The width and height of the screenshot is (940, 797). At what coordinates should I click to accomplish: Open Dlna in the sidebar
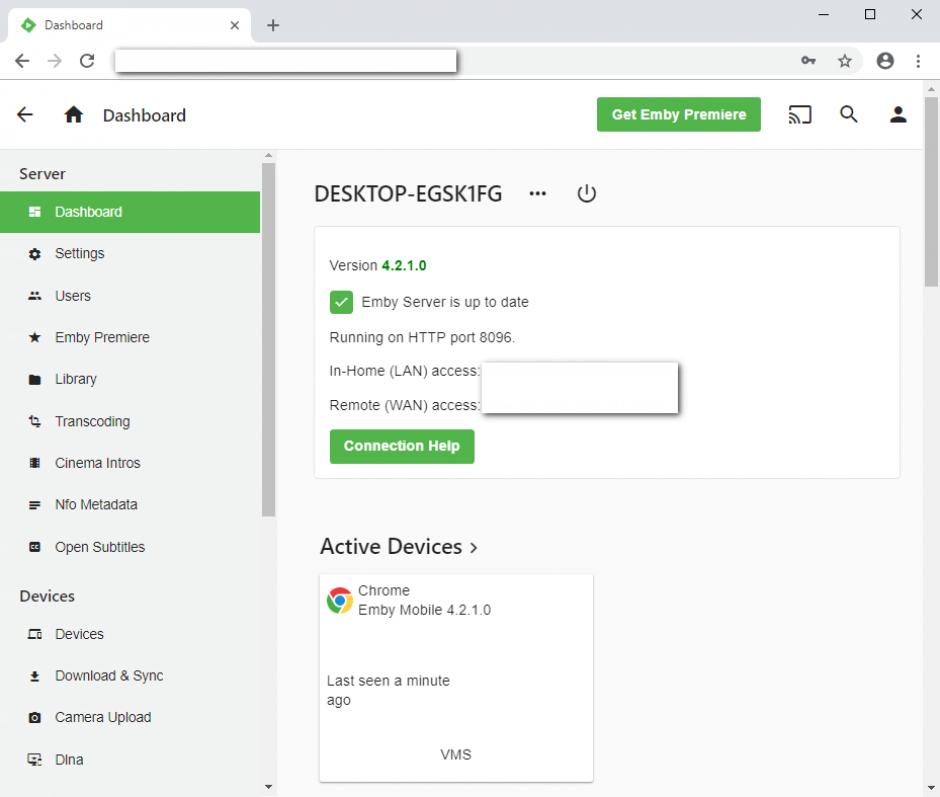(130, 760)
